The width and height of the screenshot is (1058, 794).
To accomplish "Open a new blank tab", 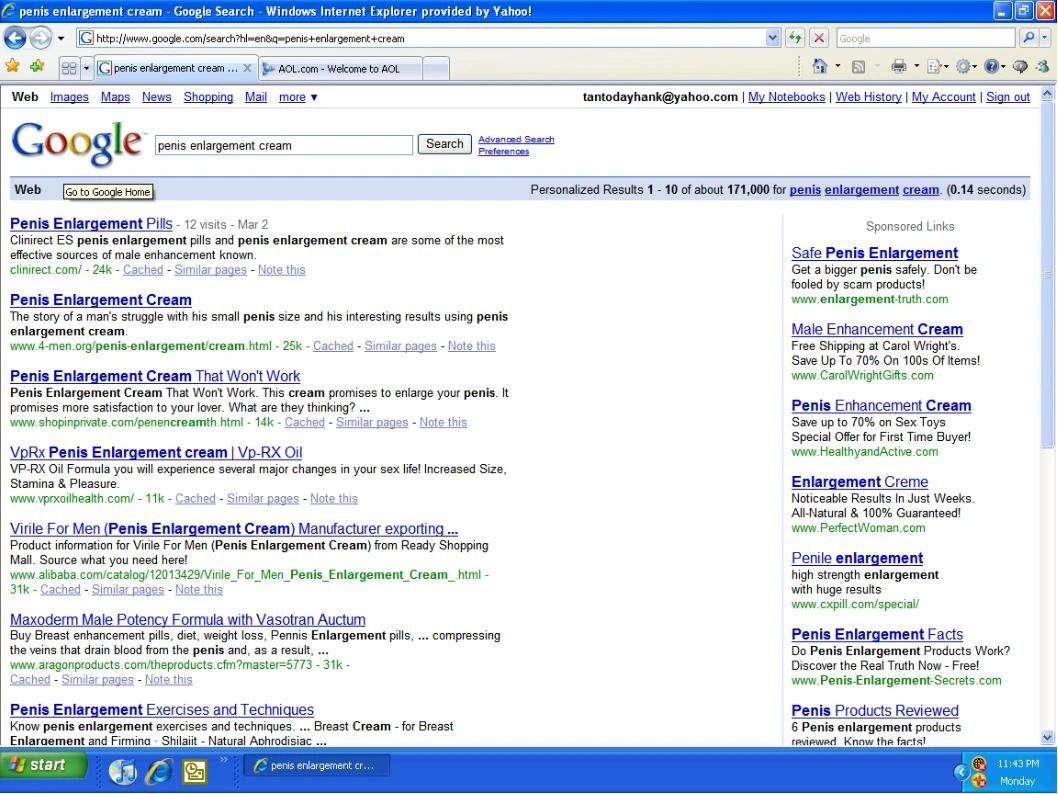I will pyautogui.click(x=437, y=68).
